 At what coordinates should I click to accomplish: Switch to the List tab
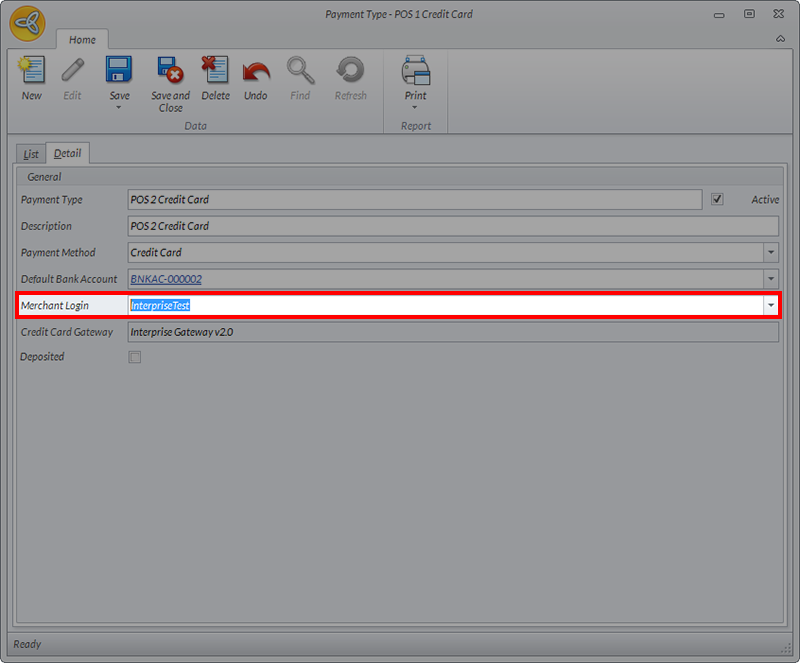tap(32, 154)
